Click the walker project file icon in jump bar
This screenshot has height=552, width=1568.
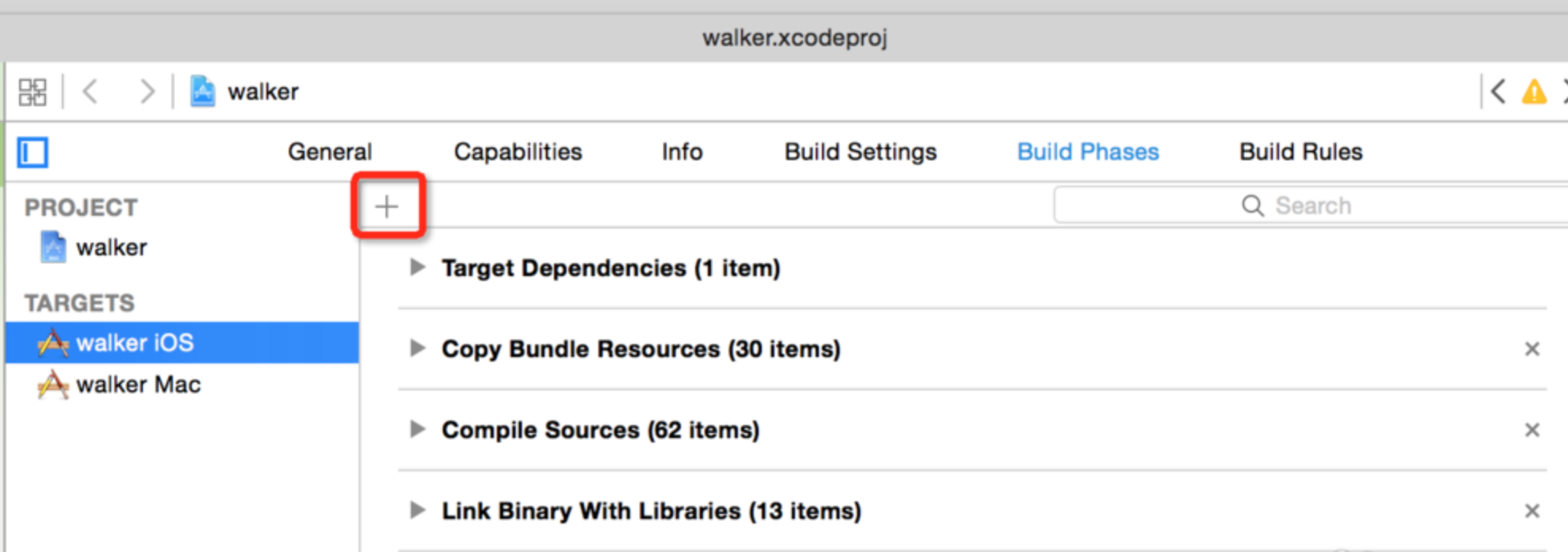pos(202,91)
